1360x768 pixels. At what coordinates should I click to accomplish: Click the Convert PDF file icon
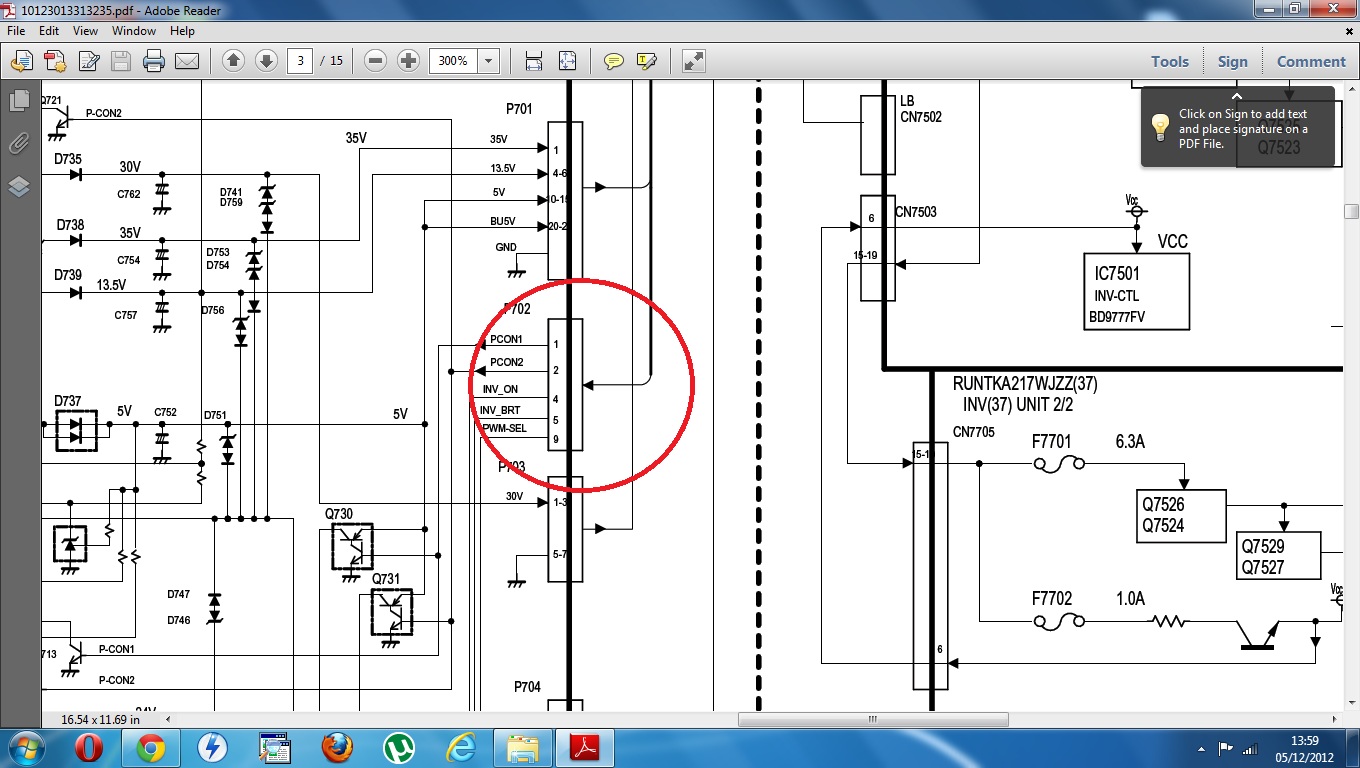click(54, 61)
